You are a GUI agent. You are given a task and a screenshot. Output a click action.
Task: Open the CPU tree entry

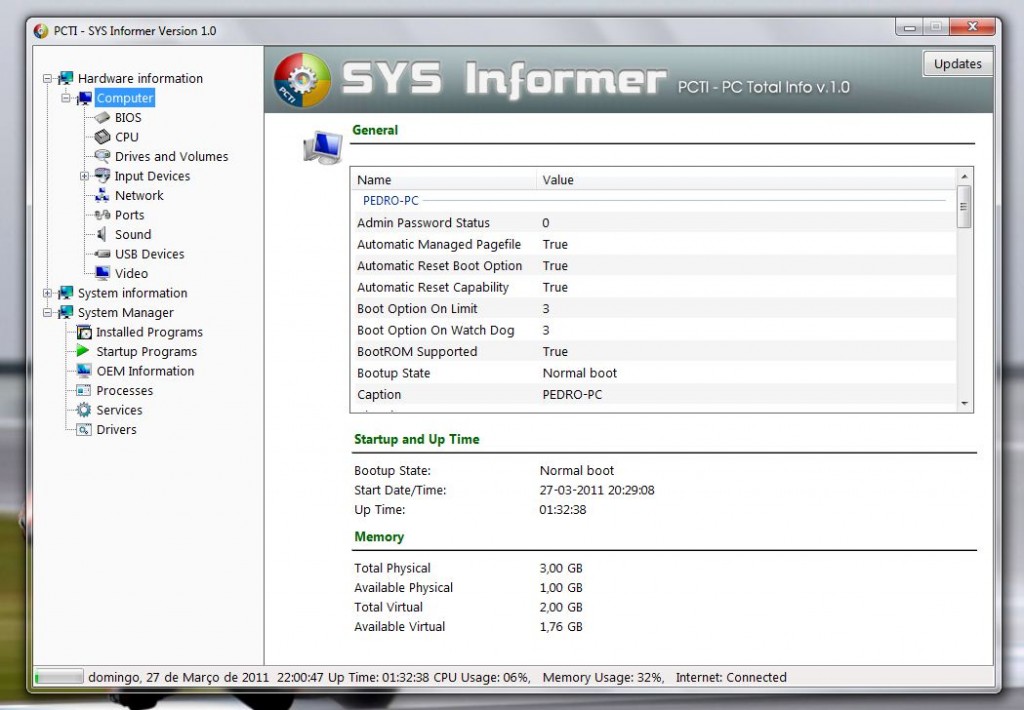(x=127, y=137)
